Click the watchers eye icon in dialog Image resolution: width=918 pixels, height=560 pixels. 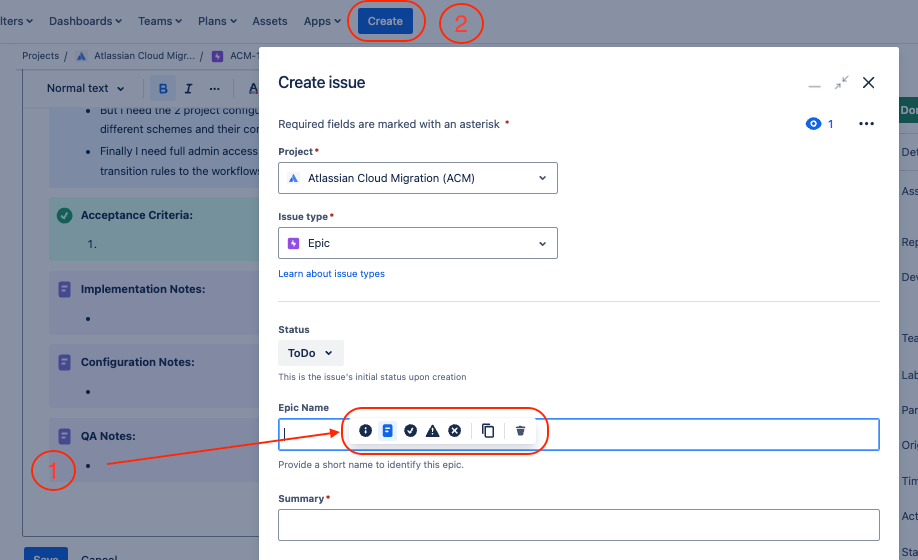[x=813, y=123]
